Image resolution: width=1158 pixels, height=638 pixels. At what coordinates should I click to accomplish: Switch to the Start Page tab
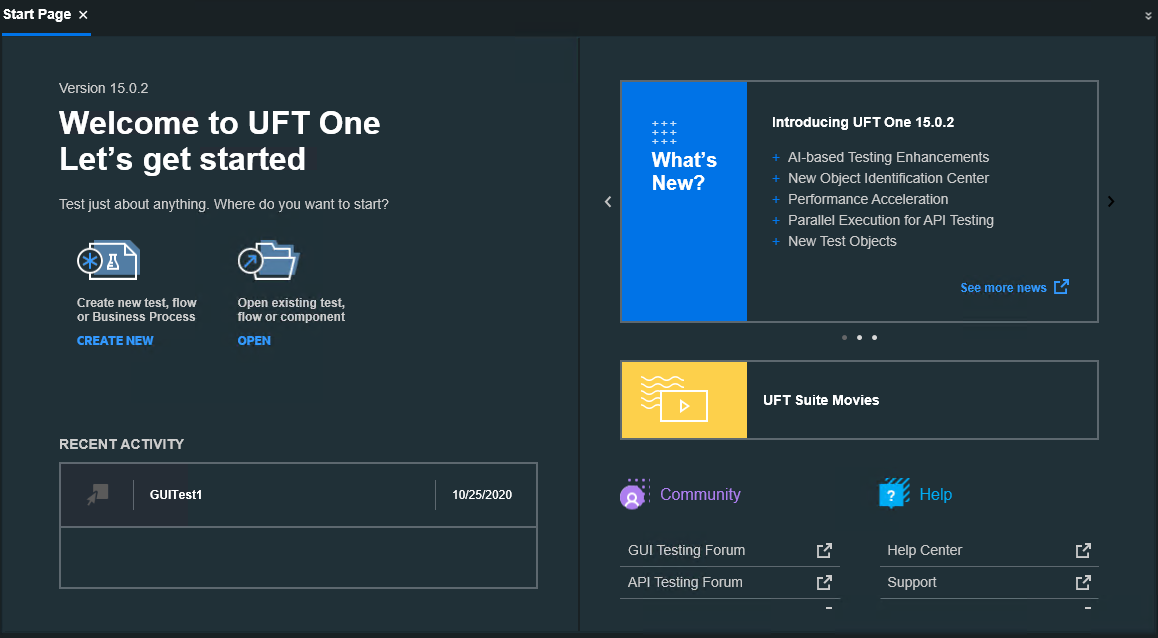tap(36, 15)
